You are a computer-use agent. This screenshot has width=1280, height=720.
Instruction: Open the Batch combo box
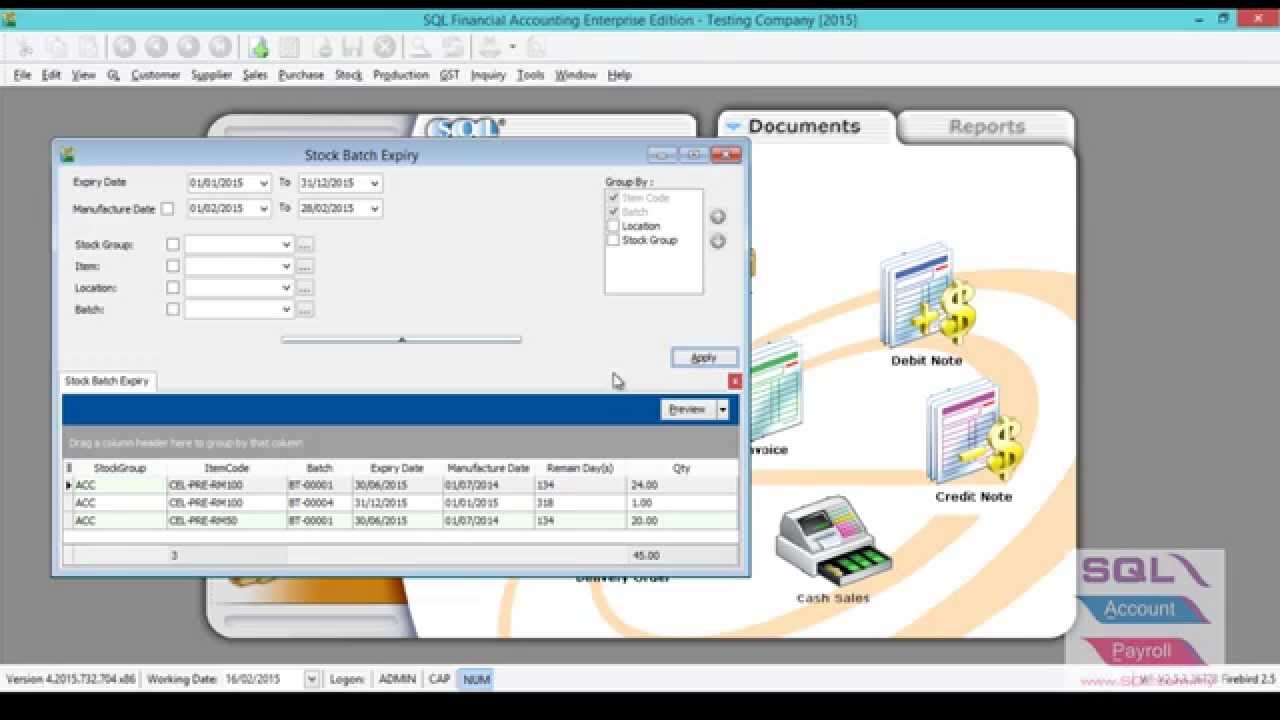[x=286, y=310]
